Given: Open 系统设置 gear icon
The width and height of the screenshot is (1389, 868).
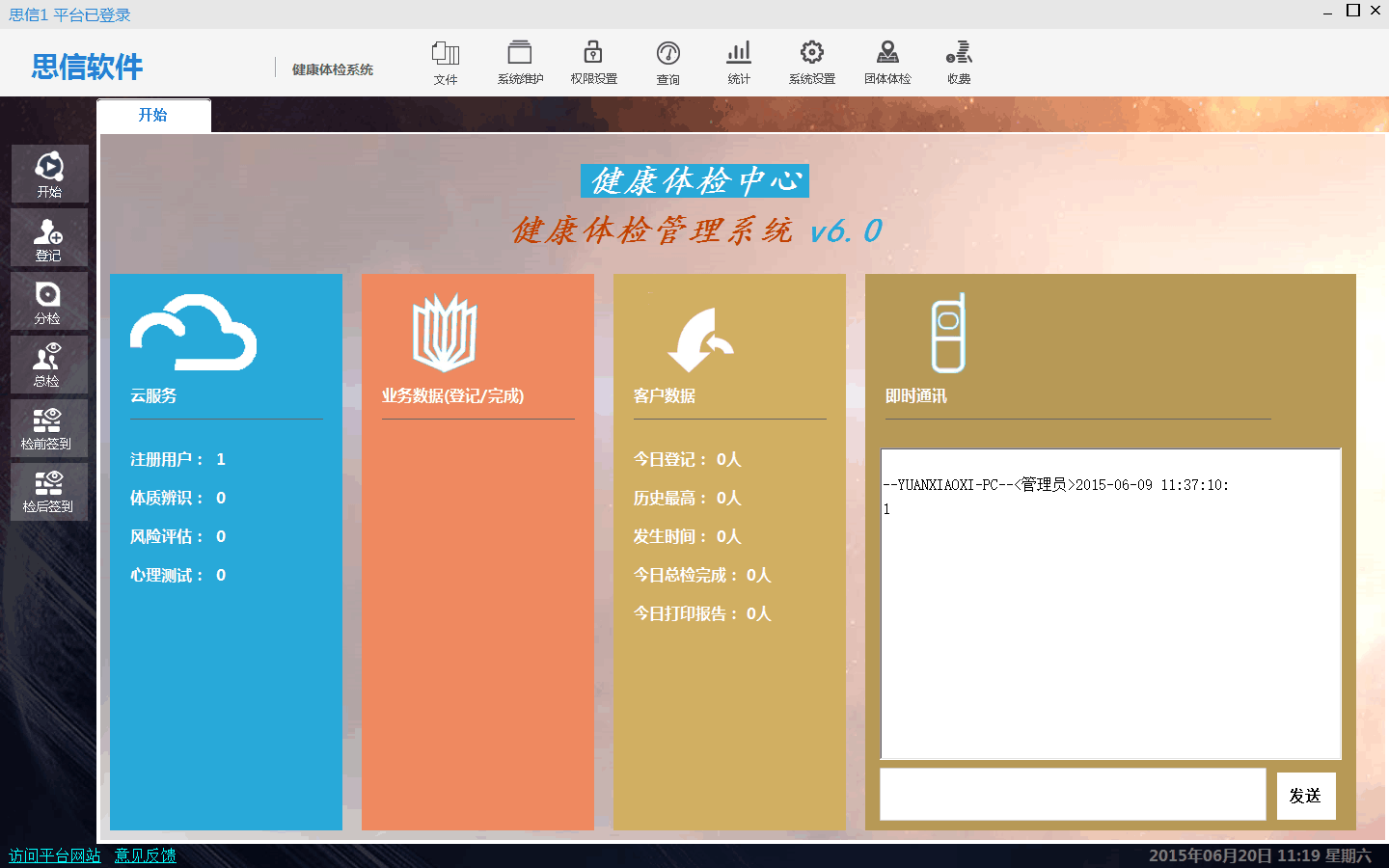Looking at the screenshot, I should [x=812, y=63].
